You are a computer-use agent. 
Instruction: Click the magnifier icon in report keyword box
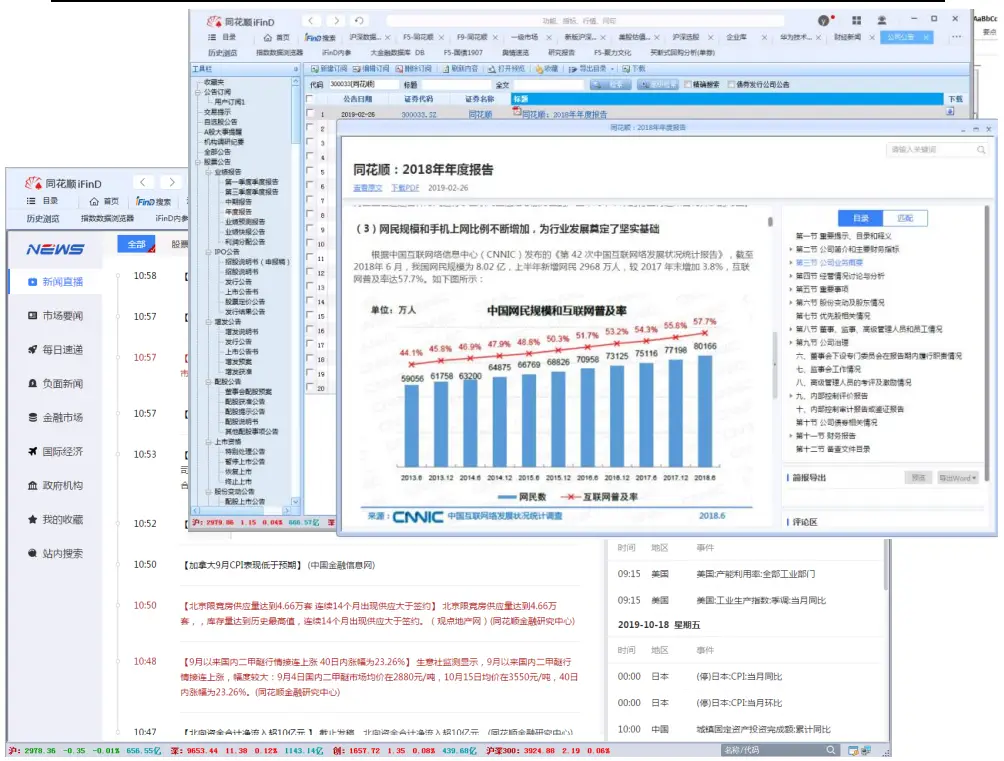(x=980, y=150)
